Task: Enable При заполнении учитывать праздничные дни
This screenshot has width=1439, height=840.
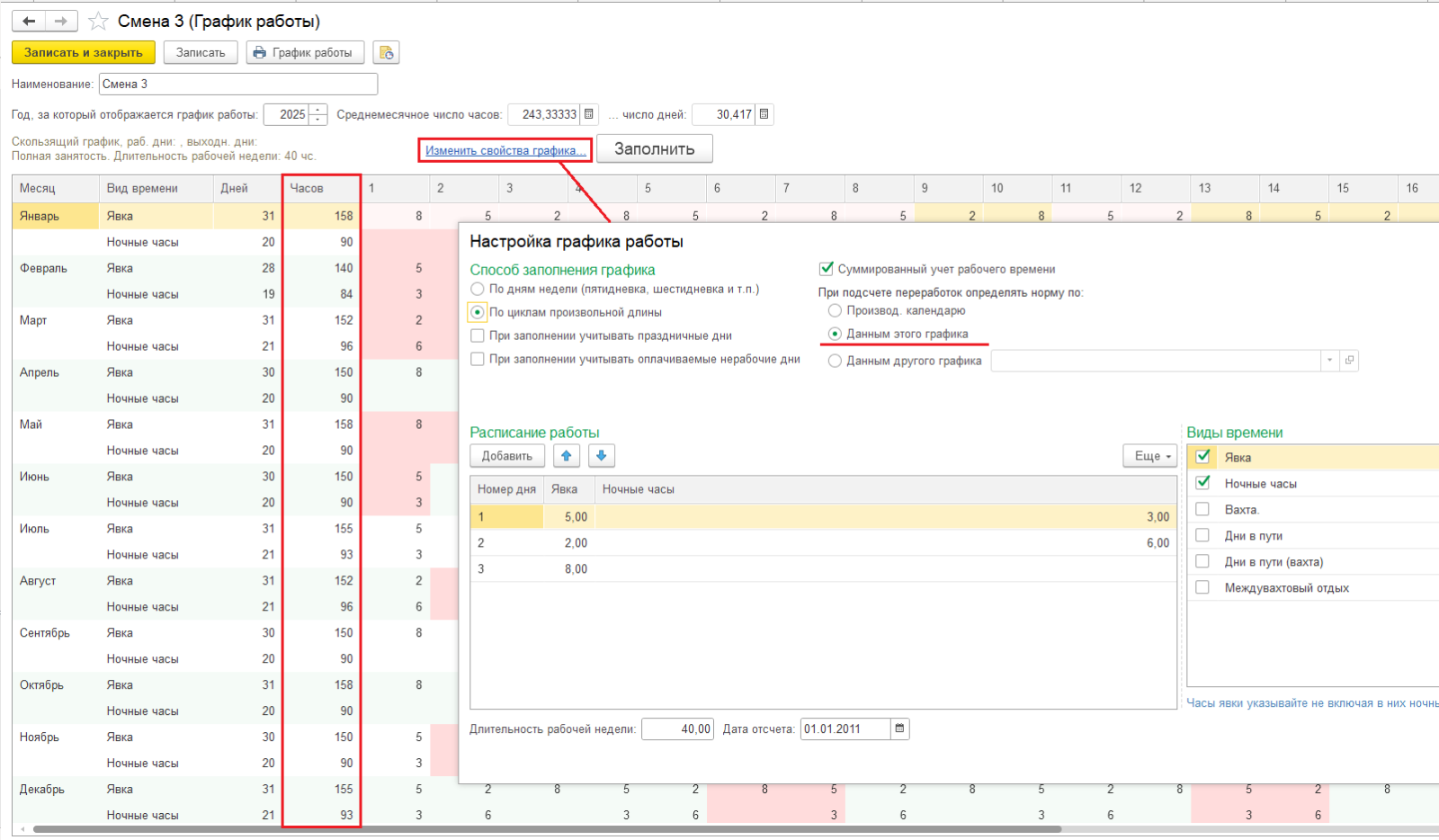Action: (x=478, y=335)
